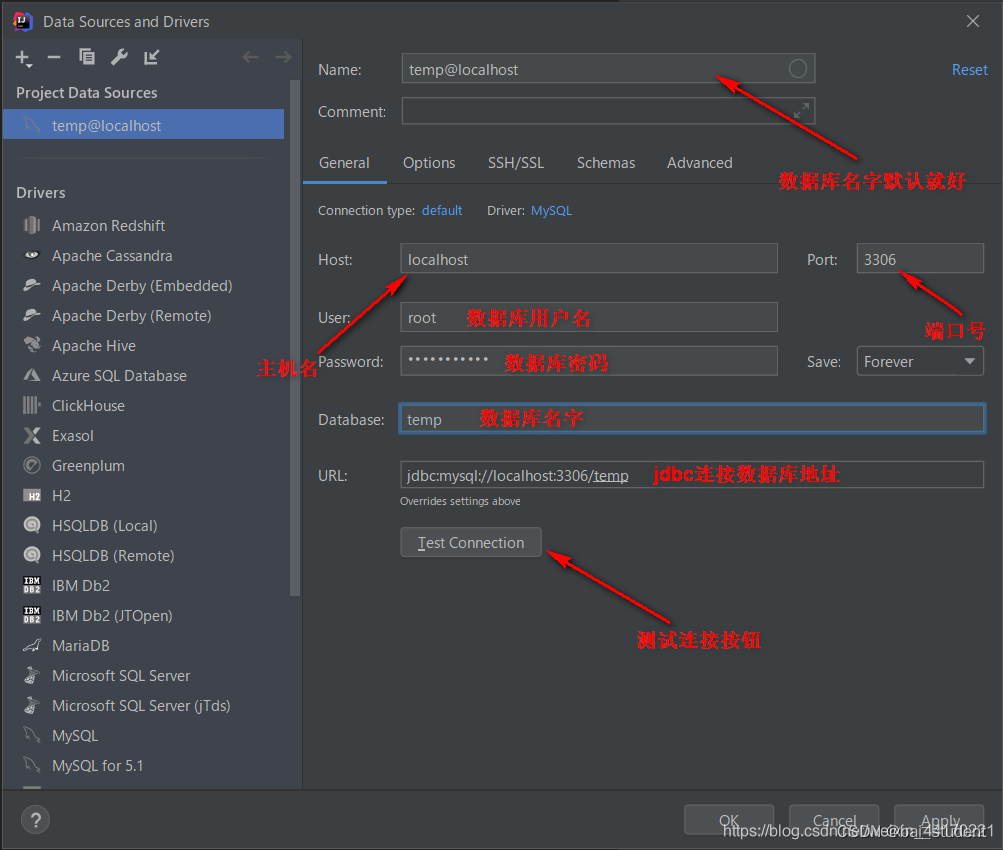
Task: Open help with question mark button
Action: tap(35, 820)
